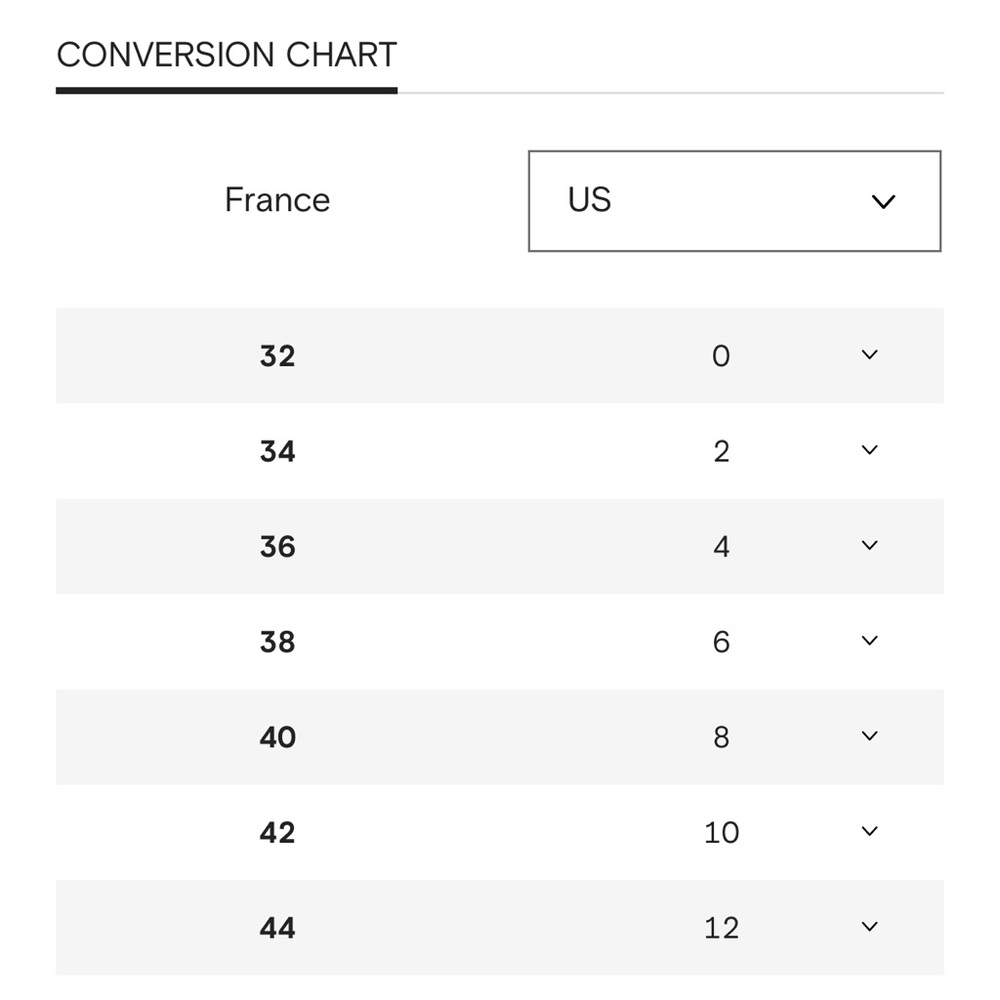
Task: Choose US size 12 value
Action: tap(721, 928)
